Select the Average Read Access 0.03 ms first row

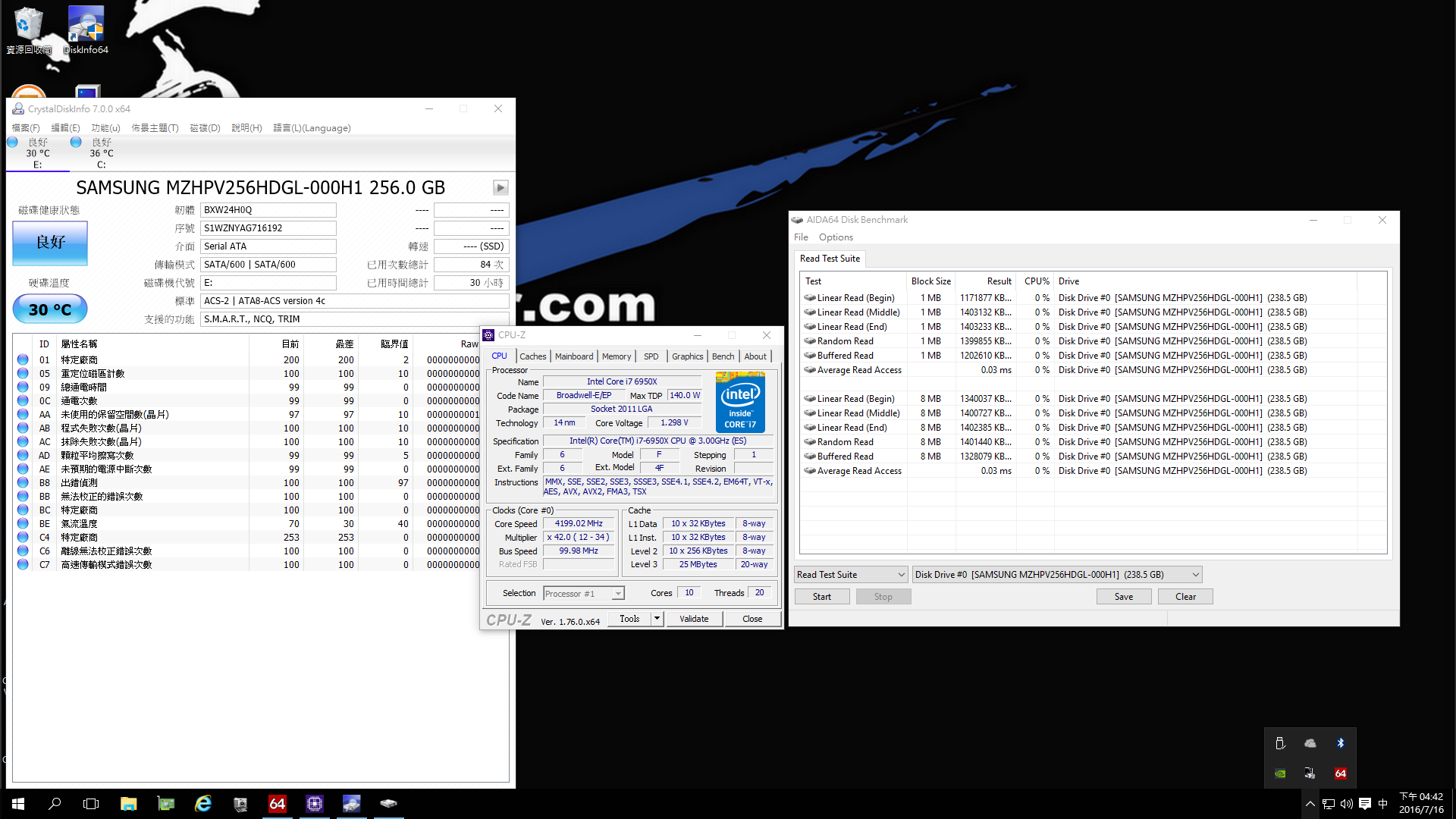[x=1094, y=370]
